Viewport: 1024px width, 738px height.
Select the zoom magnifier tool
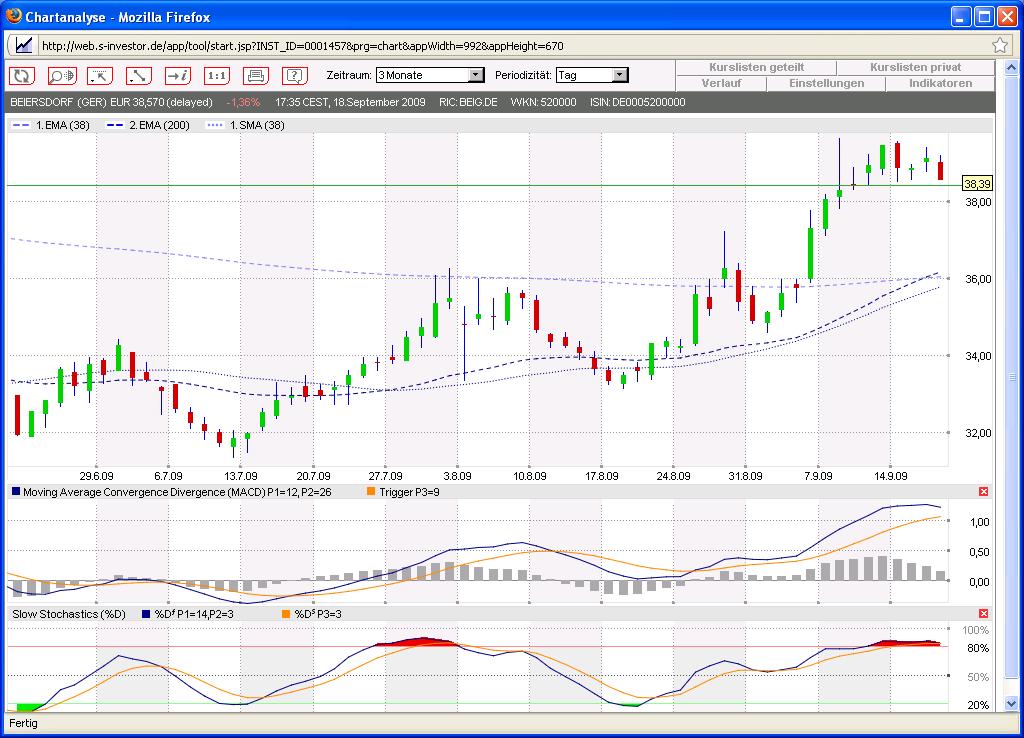[61, 75]
